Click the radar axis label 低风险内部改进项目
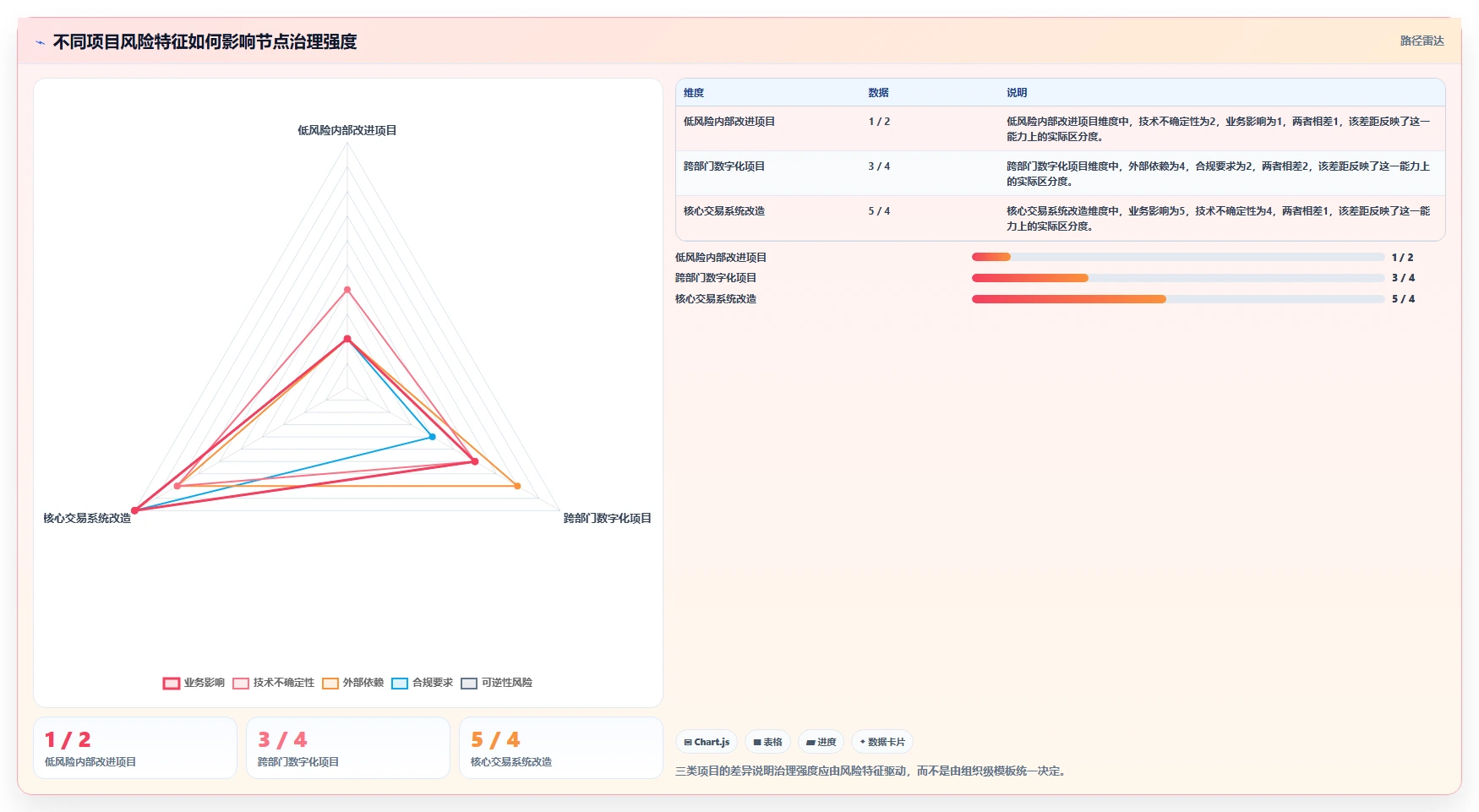This screenshot has width=1479, height=812. 347,130
